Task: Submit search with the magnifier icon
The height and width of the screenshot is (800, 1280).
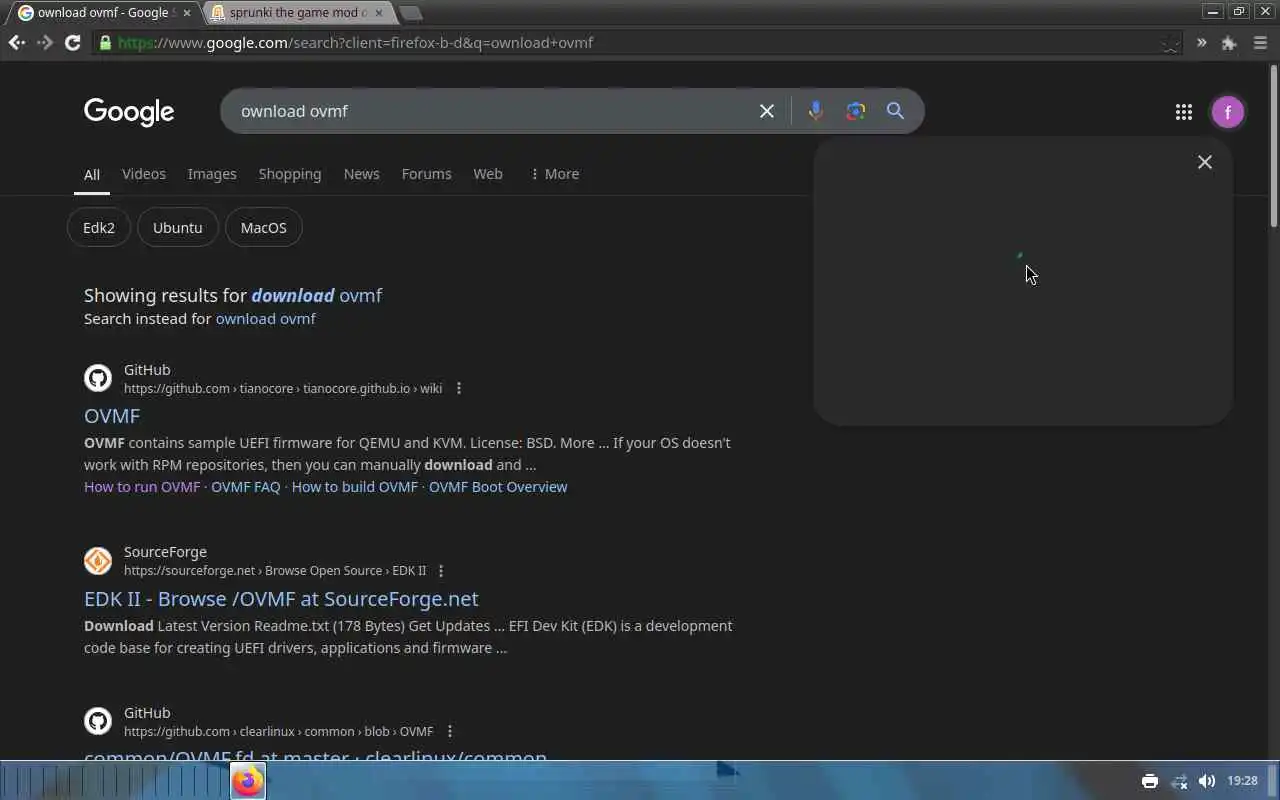Action: (895, 111)
